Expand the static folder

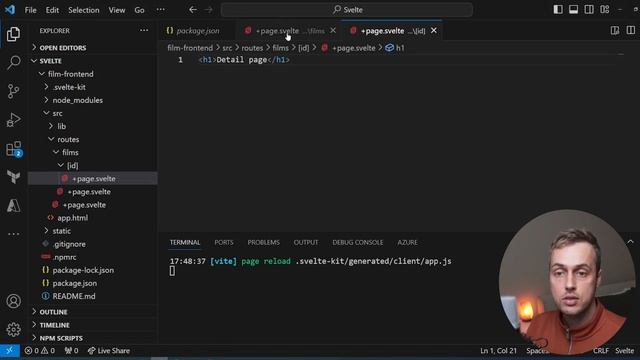(x=93, y=231)
